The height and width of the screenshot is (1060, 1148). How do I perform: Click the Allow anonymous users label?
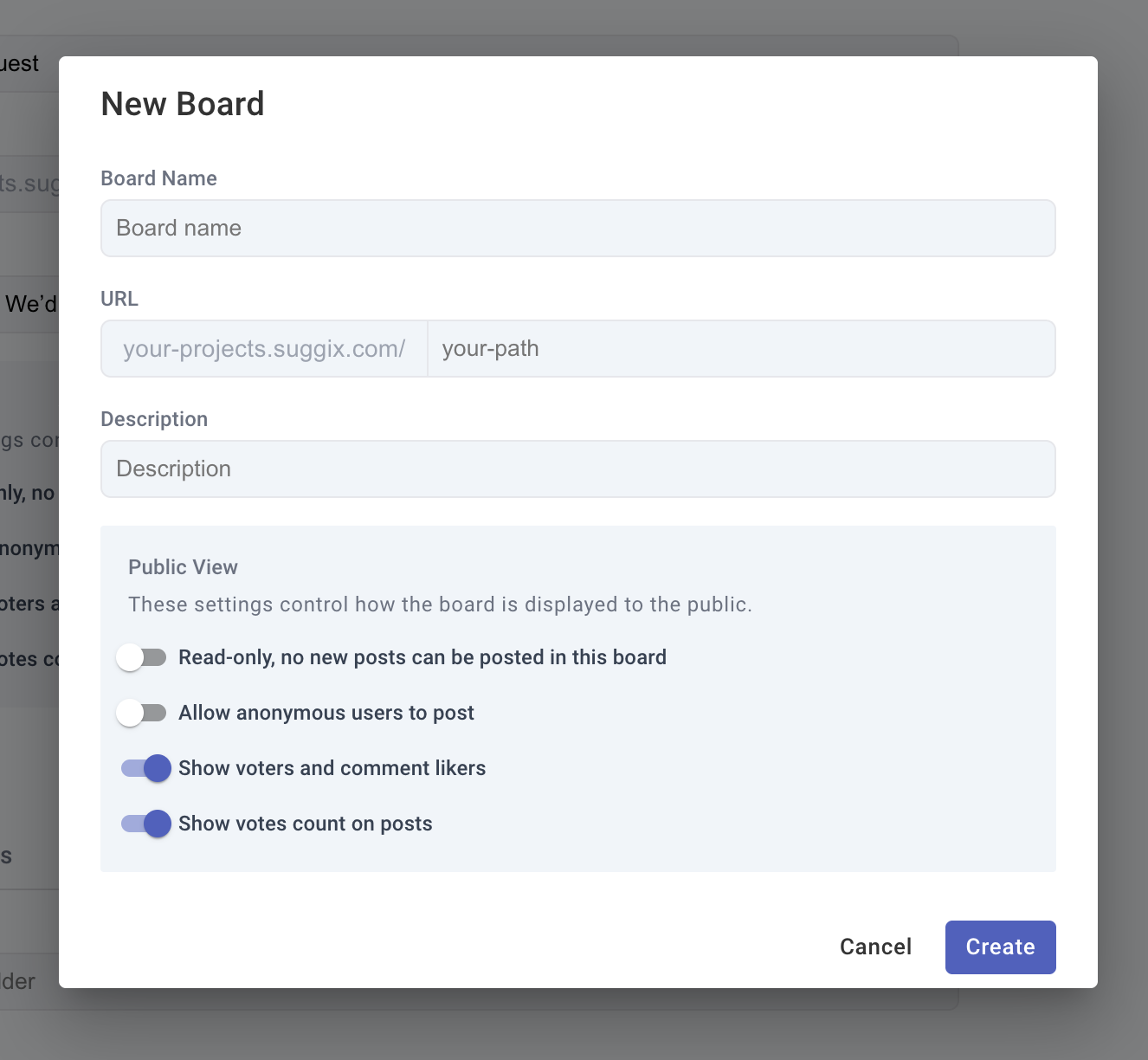pos(326,713)
